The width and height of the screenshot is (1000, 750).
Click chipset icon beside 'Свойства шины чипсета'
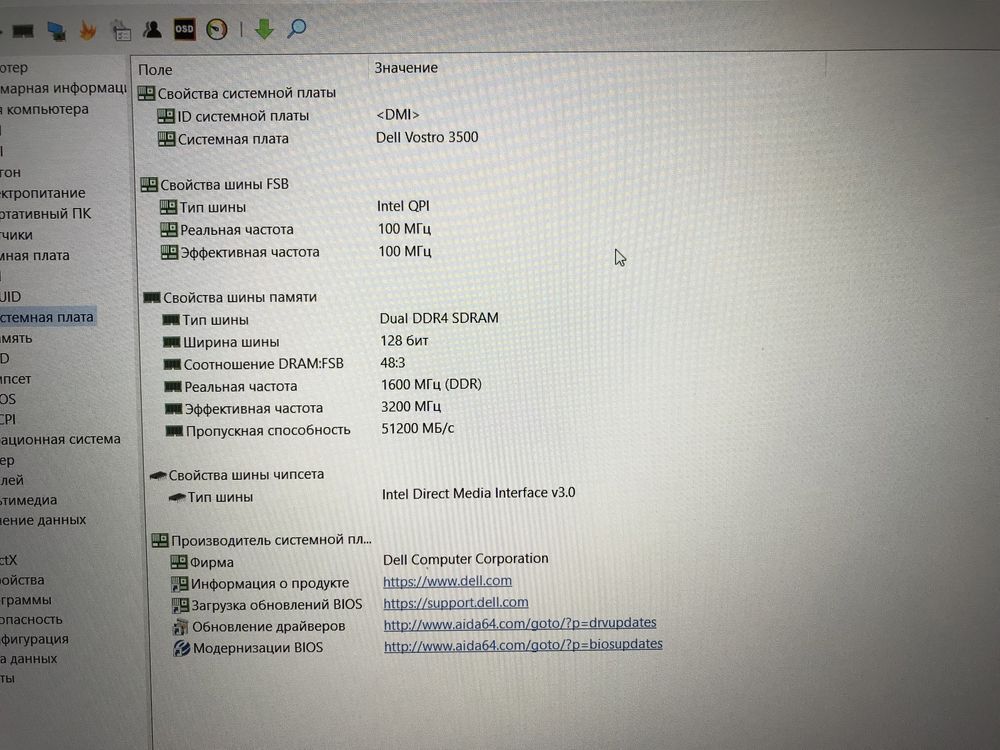[158, 474]
